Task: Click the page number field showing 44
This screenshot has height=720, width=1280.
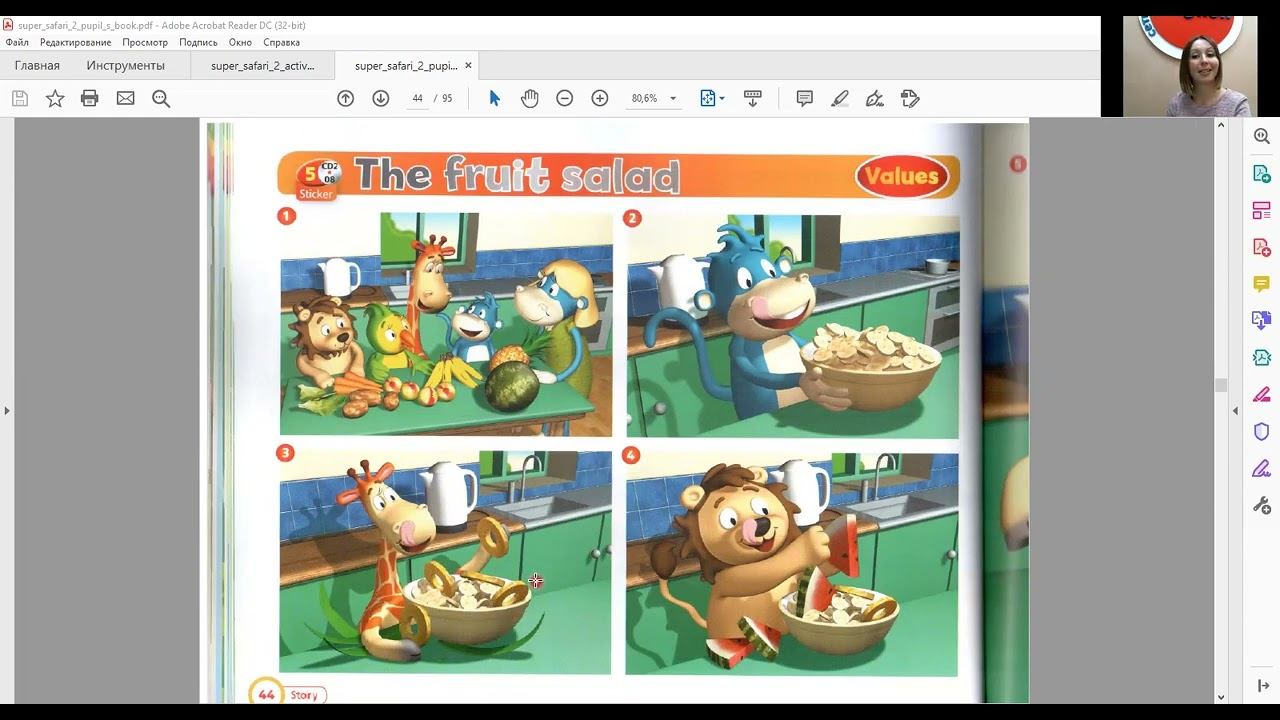Action: click(416, 98)
